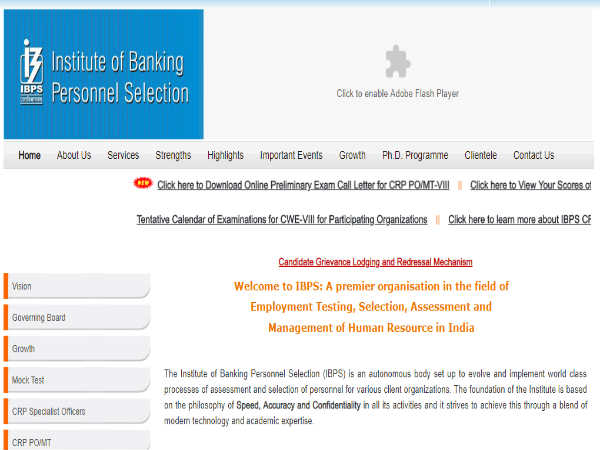Select Vision in the left sidebar
Viewport: 600px width, 450px height.
77,286
